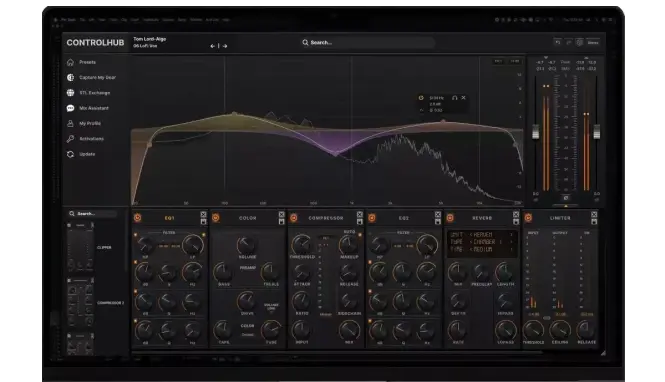The image size is (665, 382).
Task: Open settings gear in top-right toolbar
Action: click(x=579, y=42)
